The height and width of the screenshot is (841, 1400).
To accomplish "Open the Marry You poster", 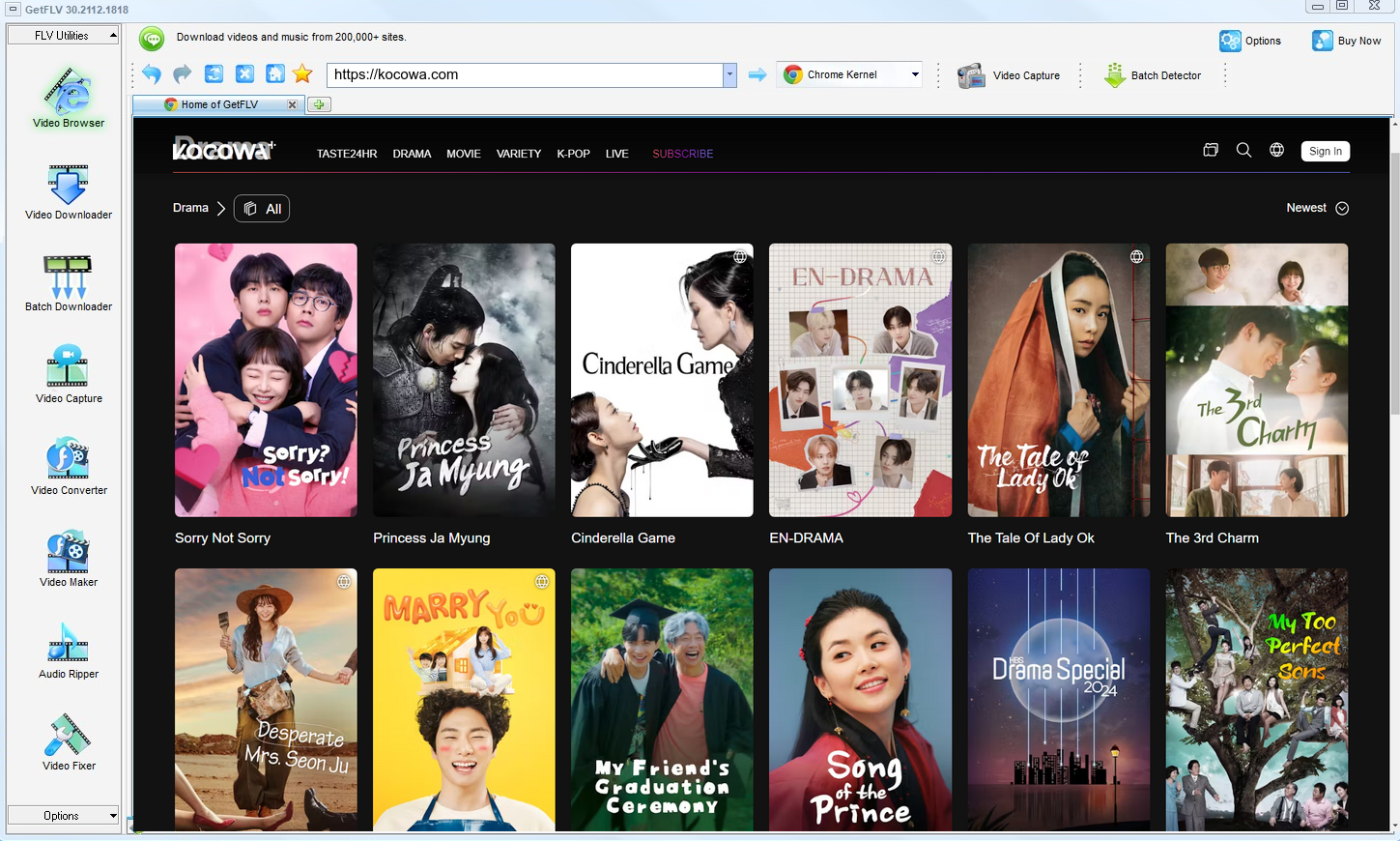I will click(x=464, y=700).
